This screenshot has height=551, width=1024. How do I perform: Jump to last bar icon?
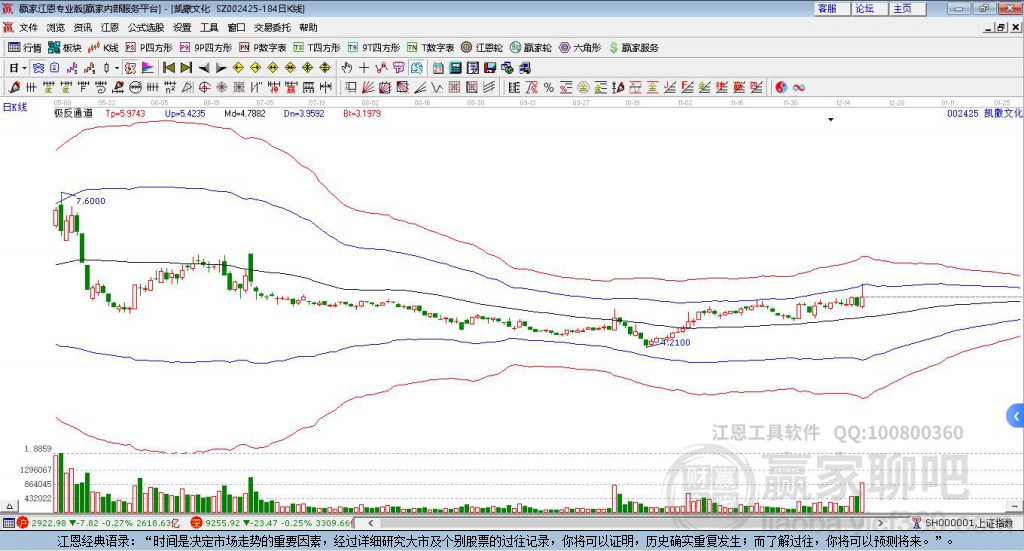point(186,68)
